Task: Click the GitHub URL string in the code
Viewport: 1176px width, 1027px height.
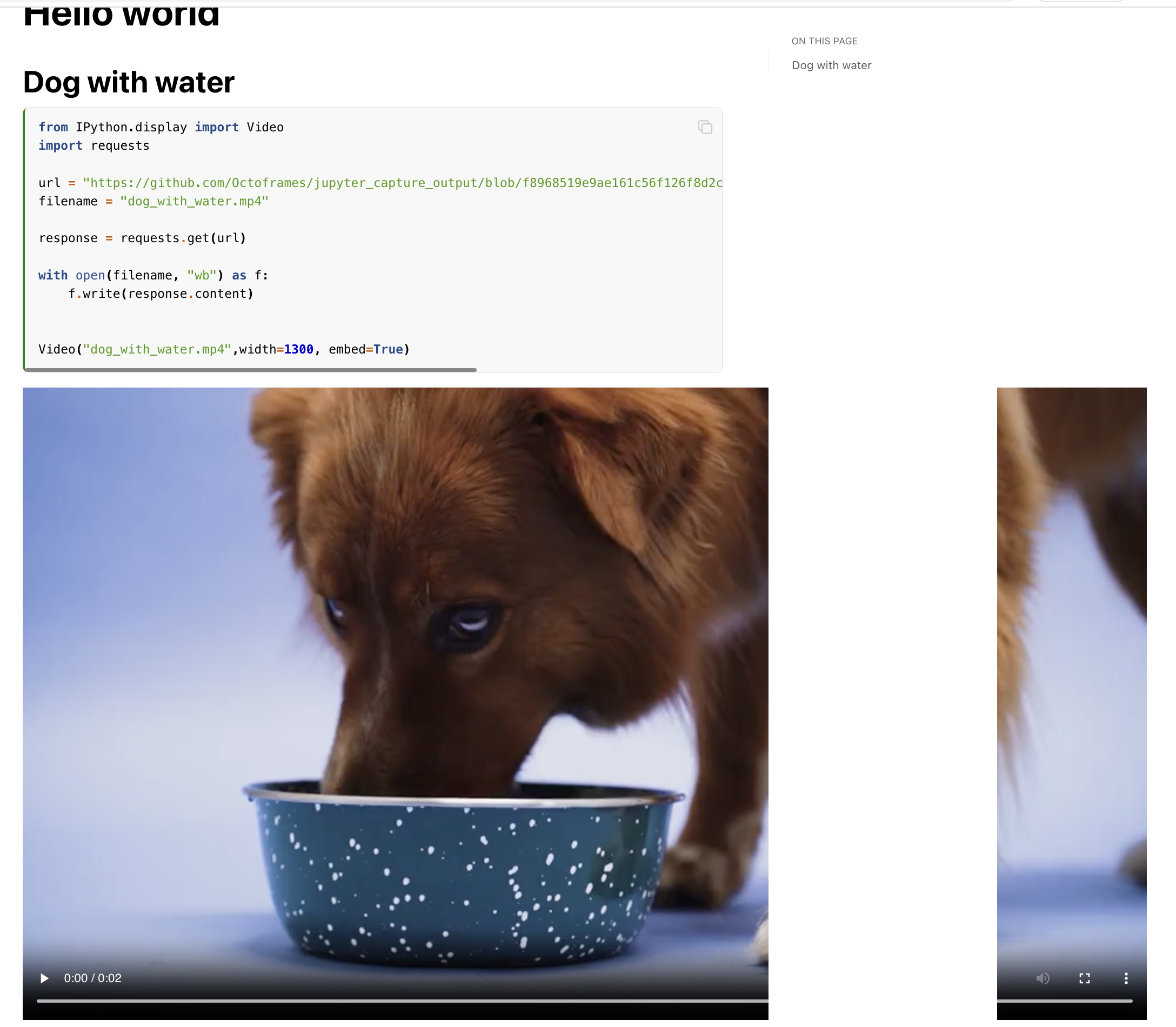Action: coord(402,183)
